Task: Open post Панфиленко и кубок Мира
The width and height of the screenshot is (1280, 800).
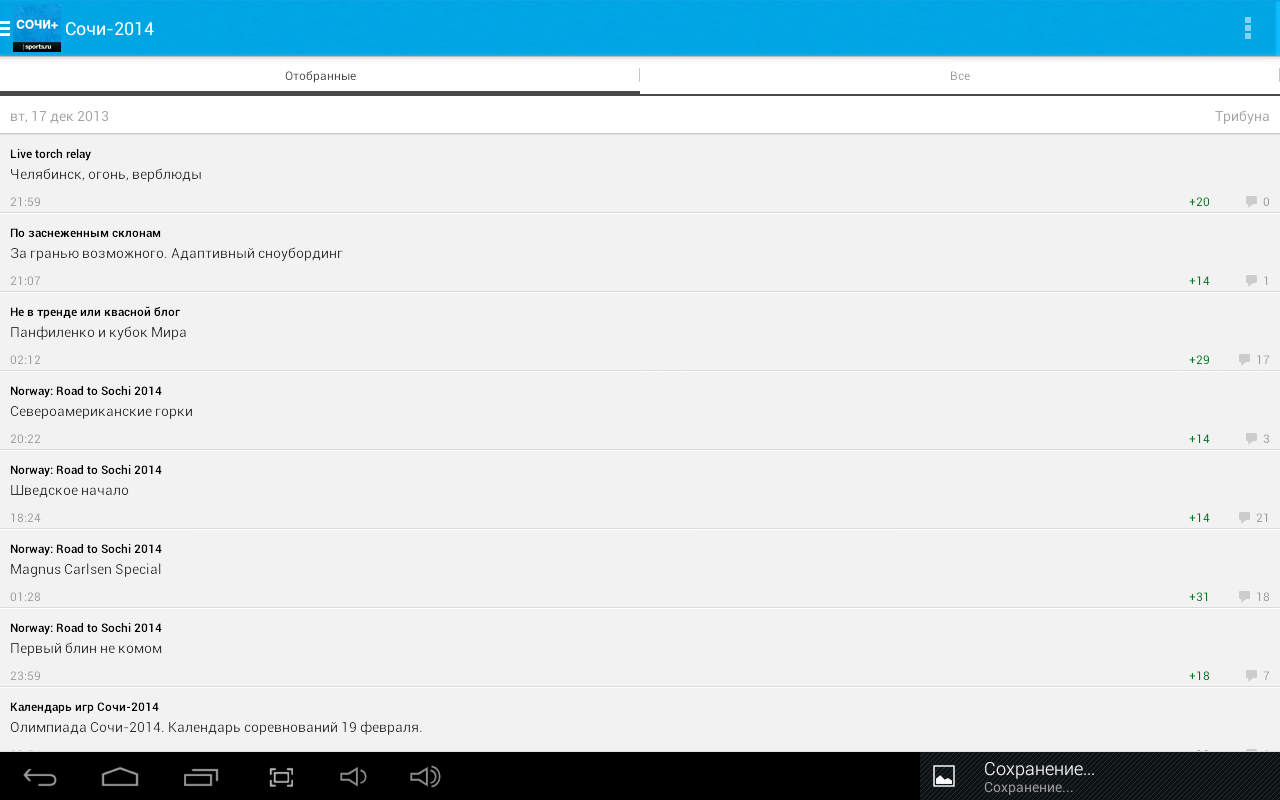Action: point(640,331)
